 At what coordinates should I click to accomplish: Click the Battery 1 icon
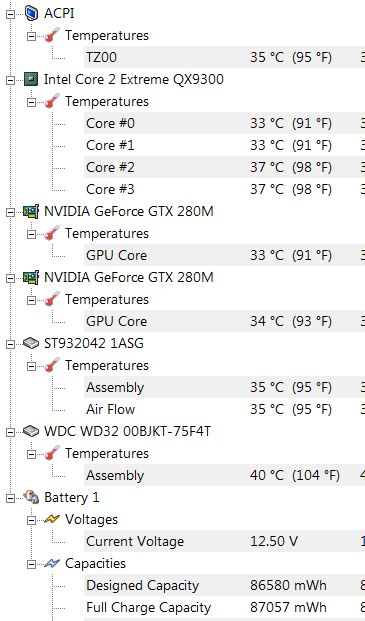coord(31,497)
